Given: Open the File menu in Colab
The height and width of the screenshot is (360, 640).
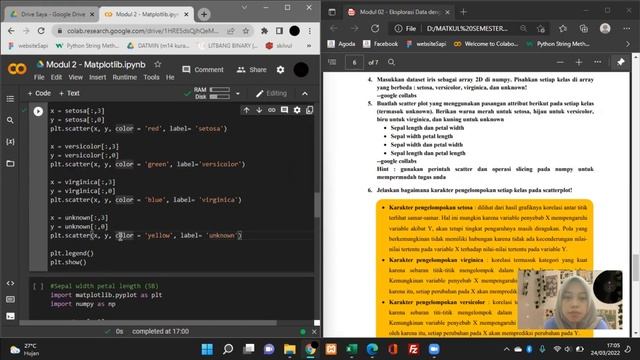Looking at the screenshot, I should click(x=39, y=77).
